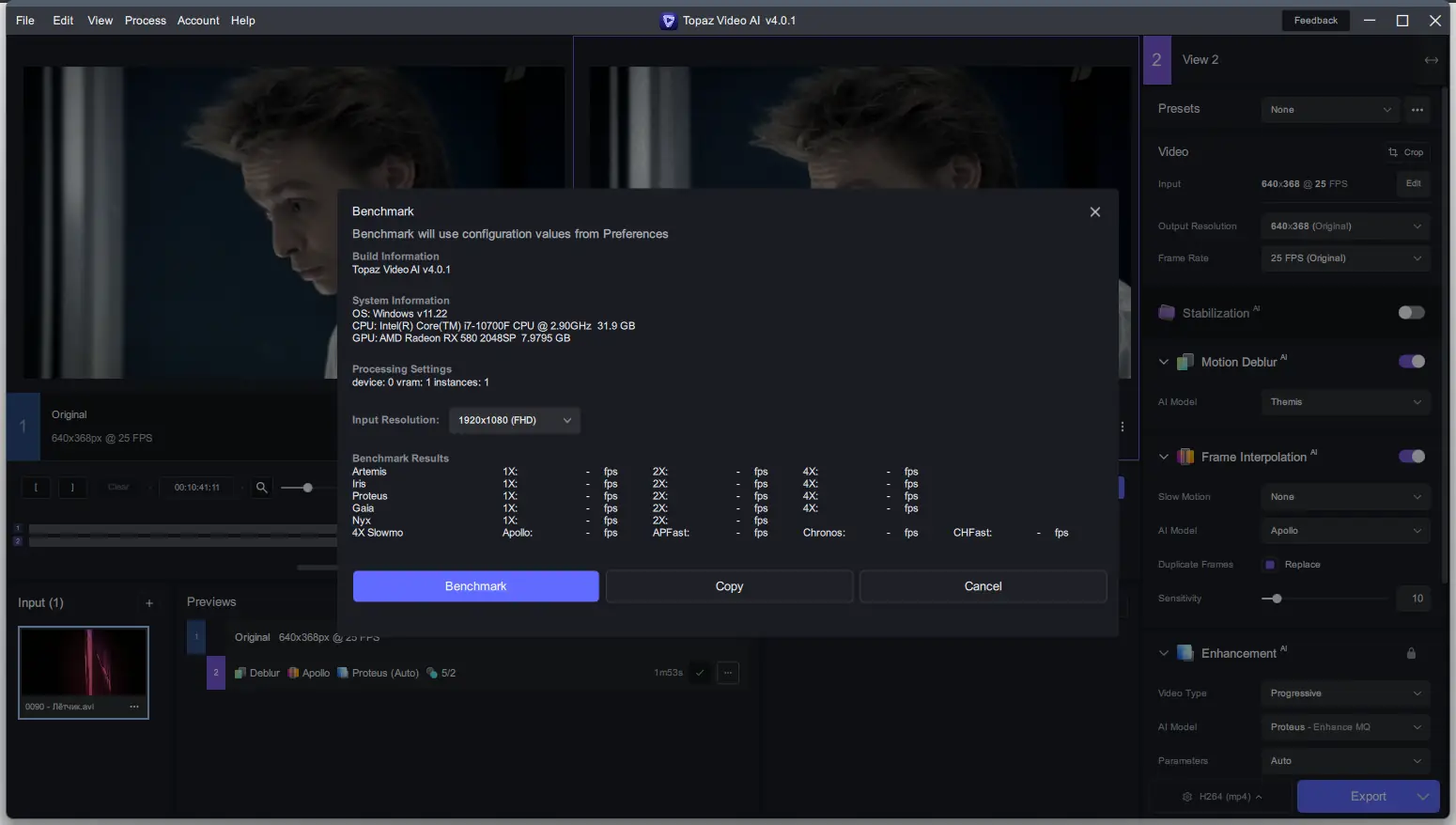This screenshot has width=1456, height=825.
Task: Set the in-point bracket marker
Action: click(37, 488)
